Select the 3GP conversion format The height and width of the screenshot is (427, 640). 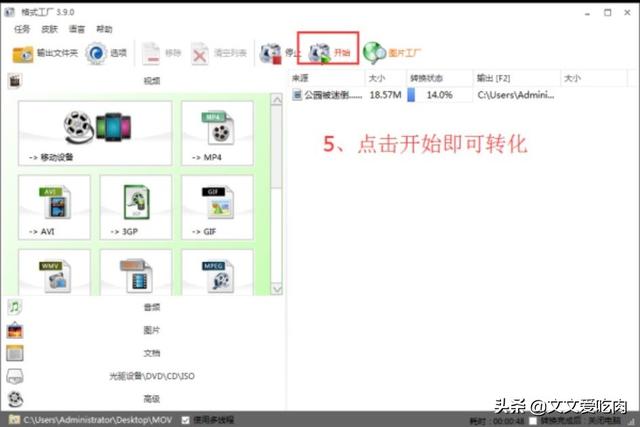(x=135, y=207)
